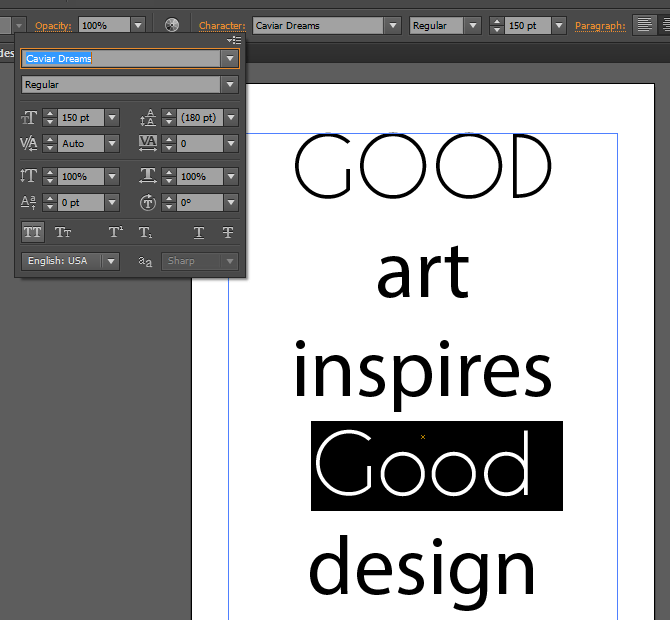
Task: Toggle Small Caps formatting
Action: [63, 232]
